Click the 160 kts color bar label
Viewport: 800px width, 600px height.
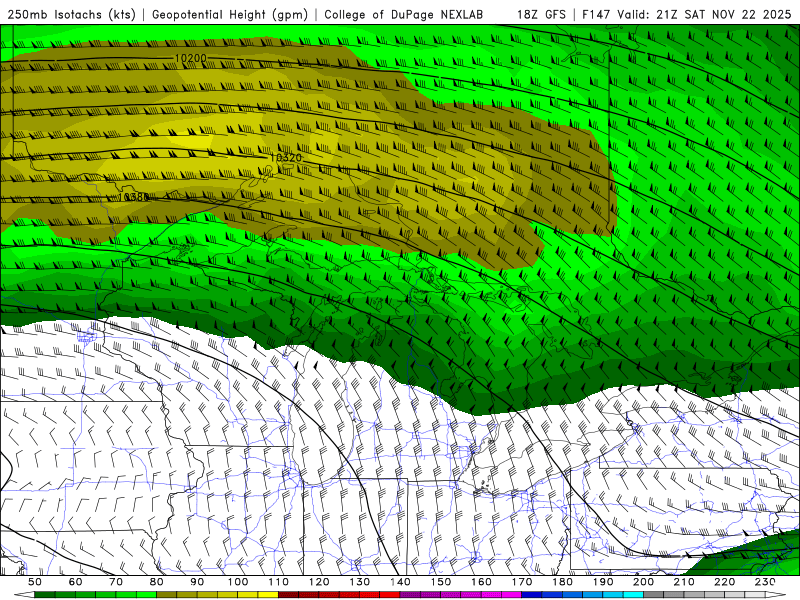point(481,582)
